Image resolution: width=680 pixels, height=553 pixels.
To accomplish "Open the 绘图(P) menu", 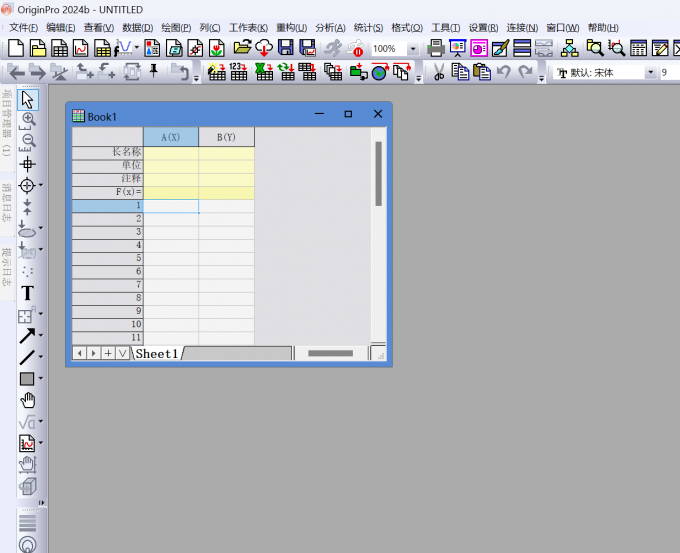I will click(x=176, y=28).
